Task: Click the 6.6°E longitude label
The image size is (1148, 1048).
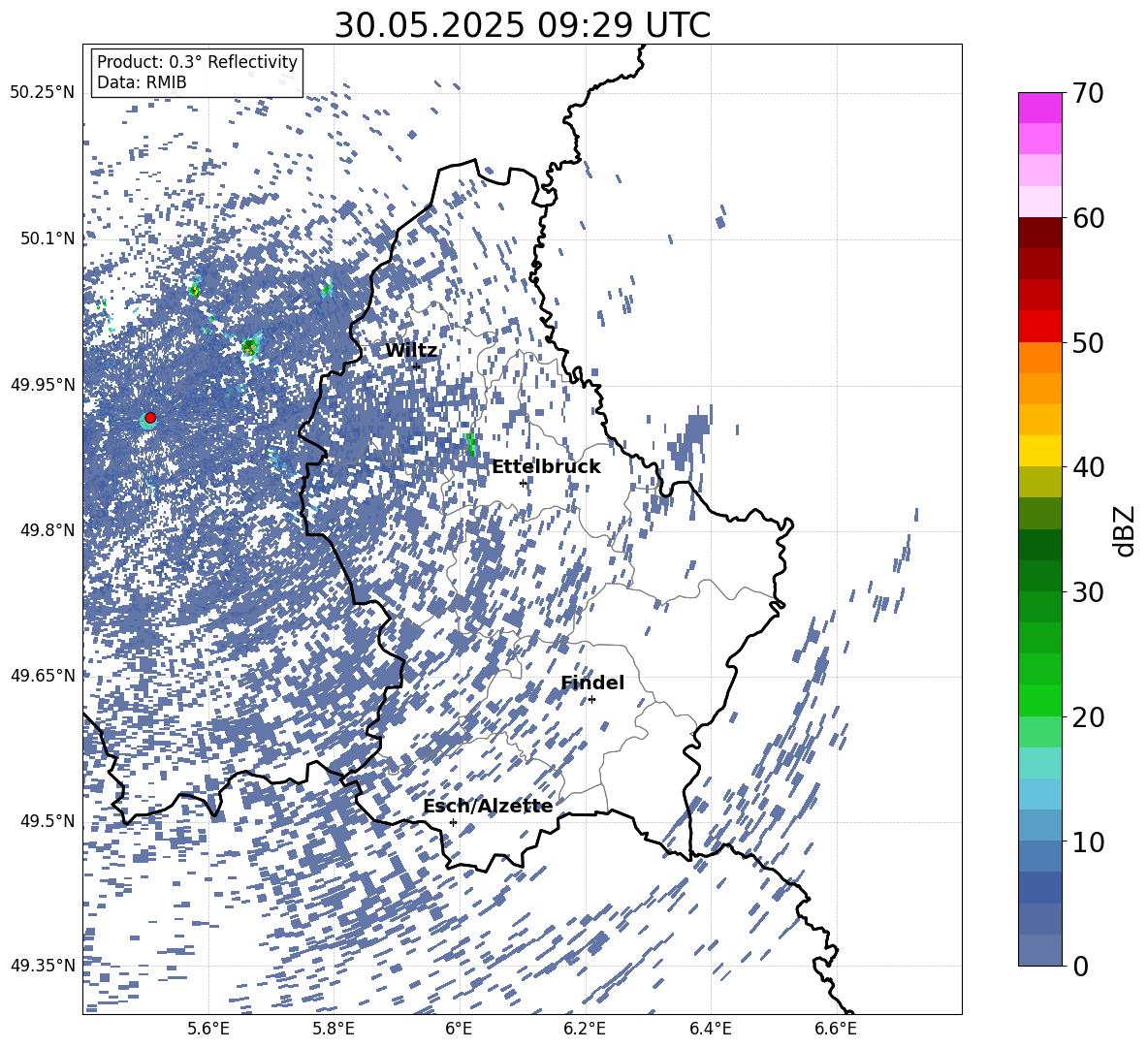Action: point(836,1030)
